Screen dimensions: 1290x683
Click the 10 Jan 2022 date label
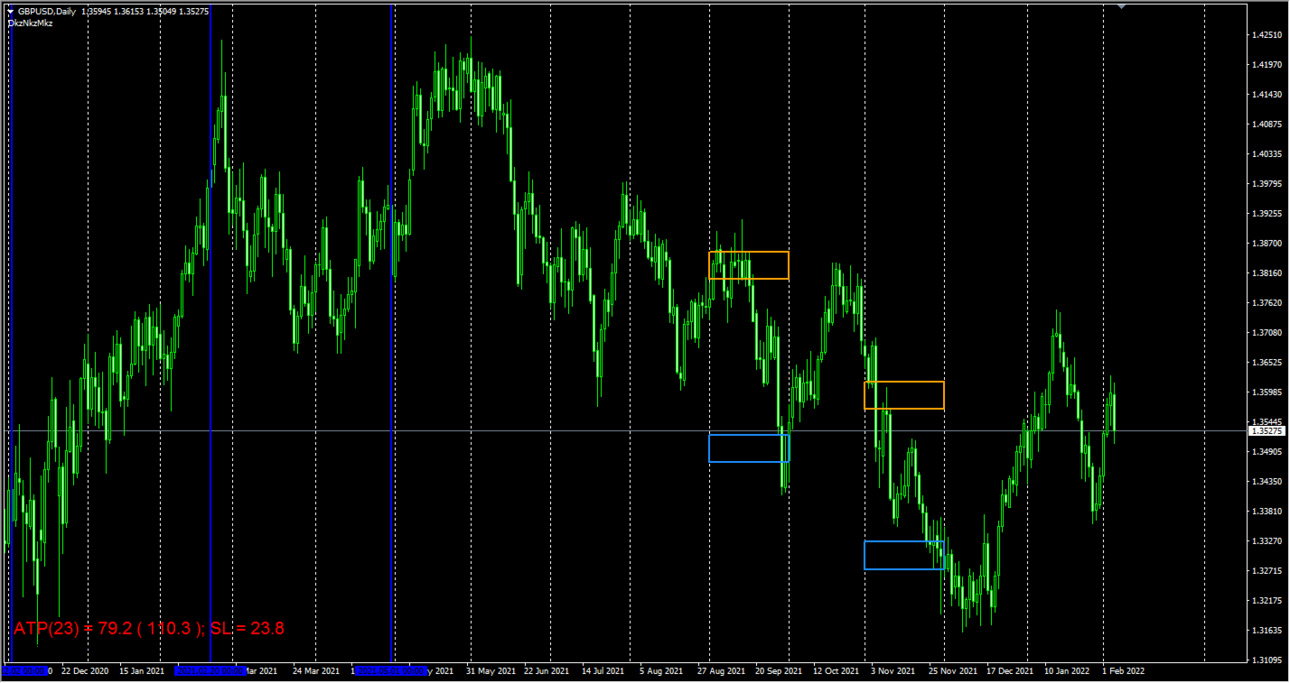point(1066,670)
